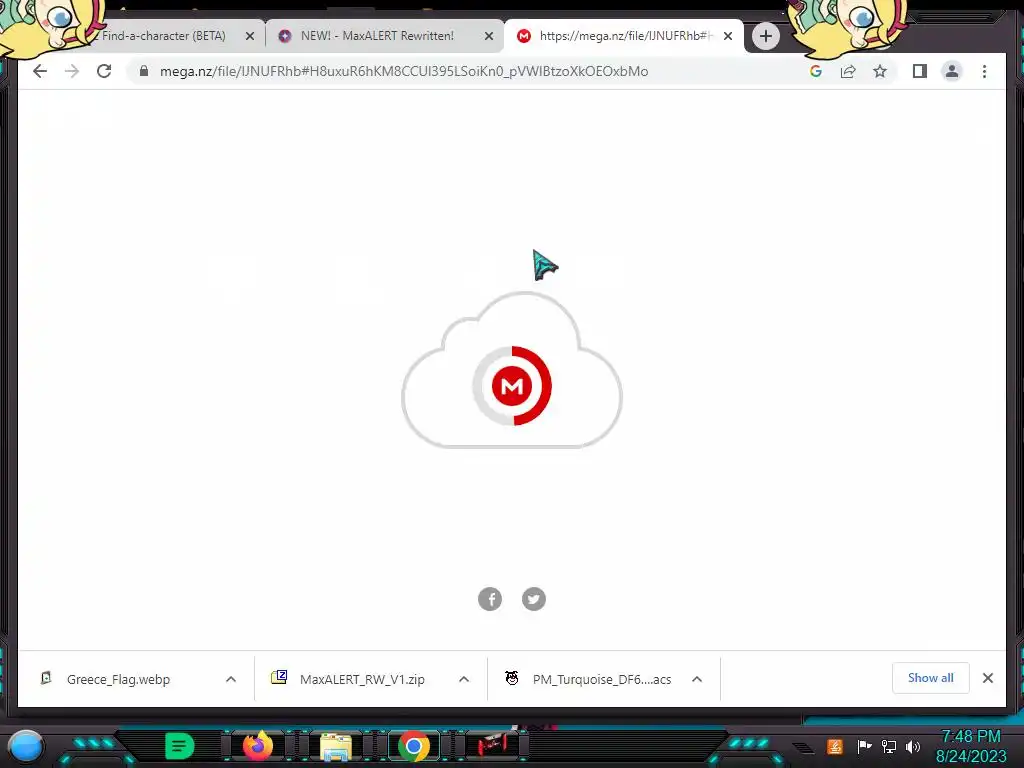Open the Start menu orb
The height and width of the screenshot is (768, 1024).
pos(26,746)
